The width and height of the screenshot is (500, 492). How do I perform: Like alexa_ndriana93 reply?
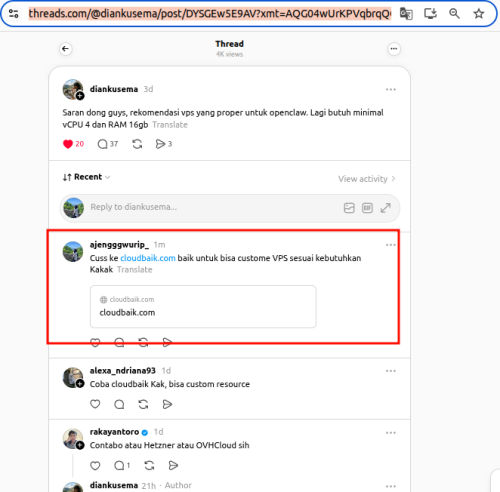(95, 404)
